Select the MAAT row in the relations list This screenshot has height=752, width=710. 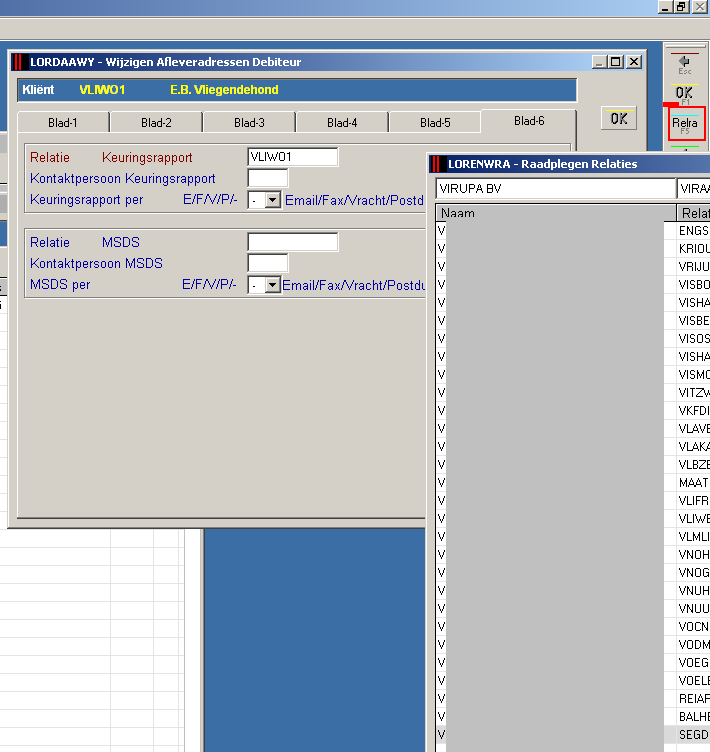tap(573, 482)
